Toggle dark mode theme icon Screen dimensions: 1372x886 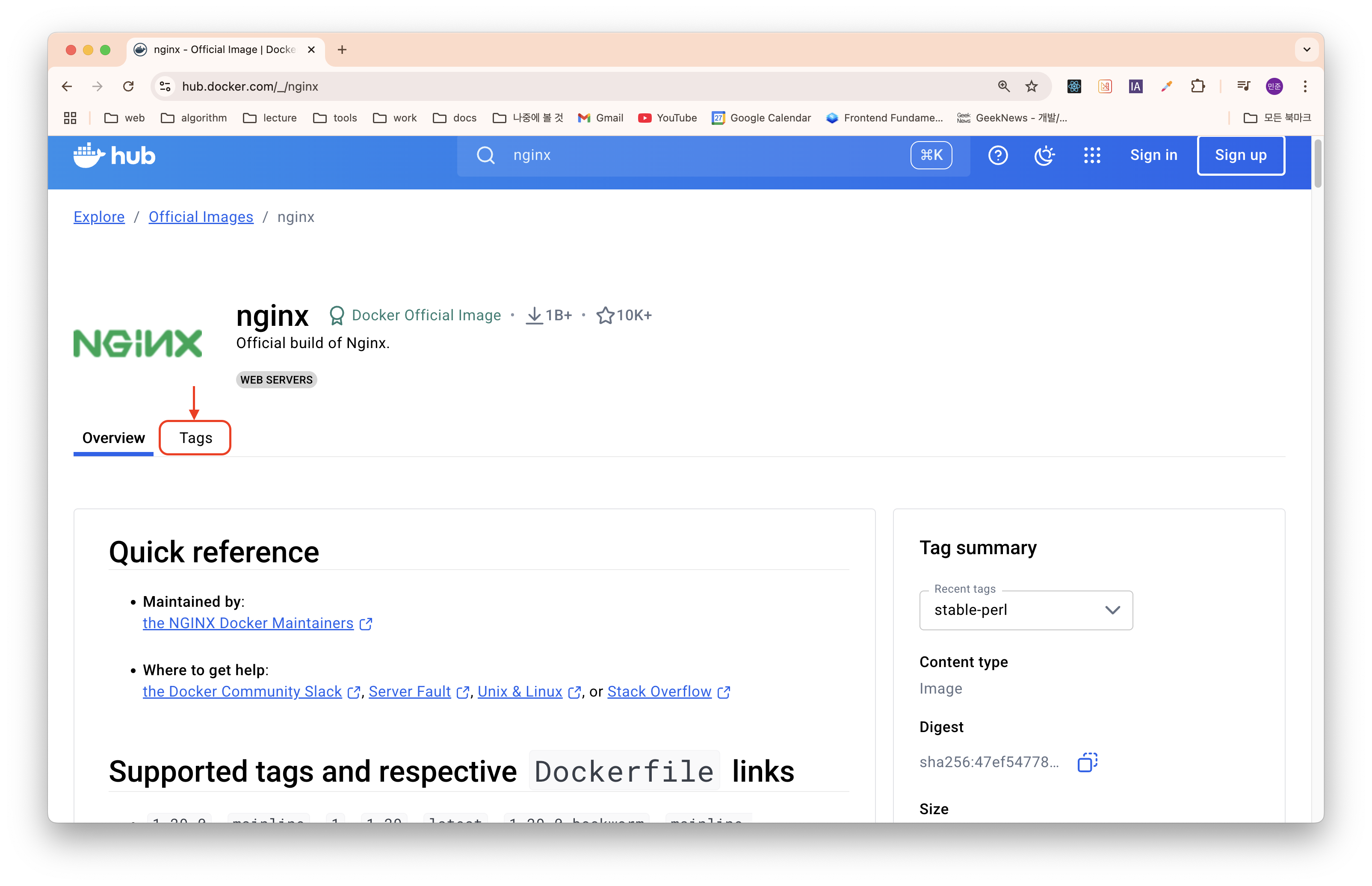click(x=1044, y=155)
